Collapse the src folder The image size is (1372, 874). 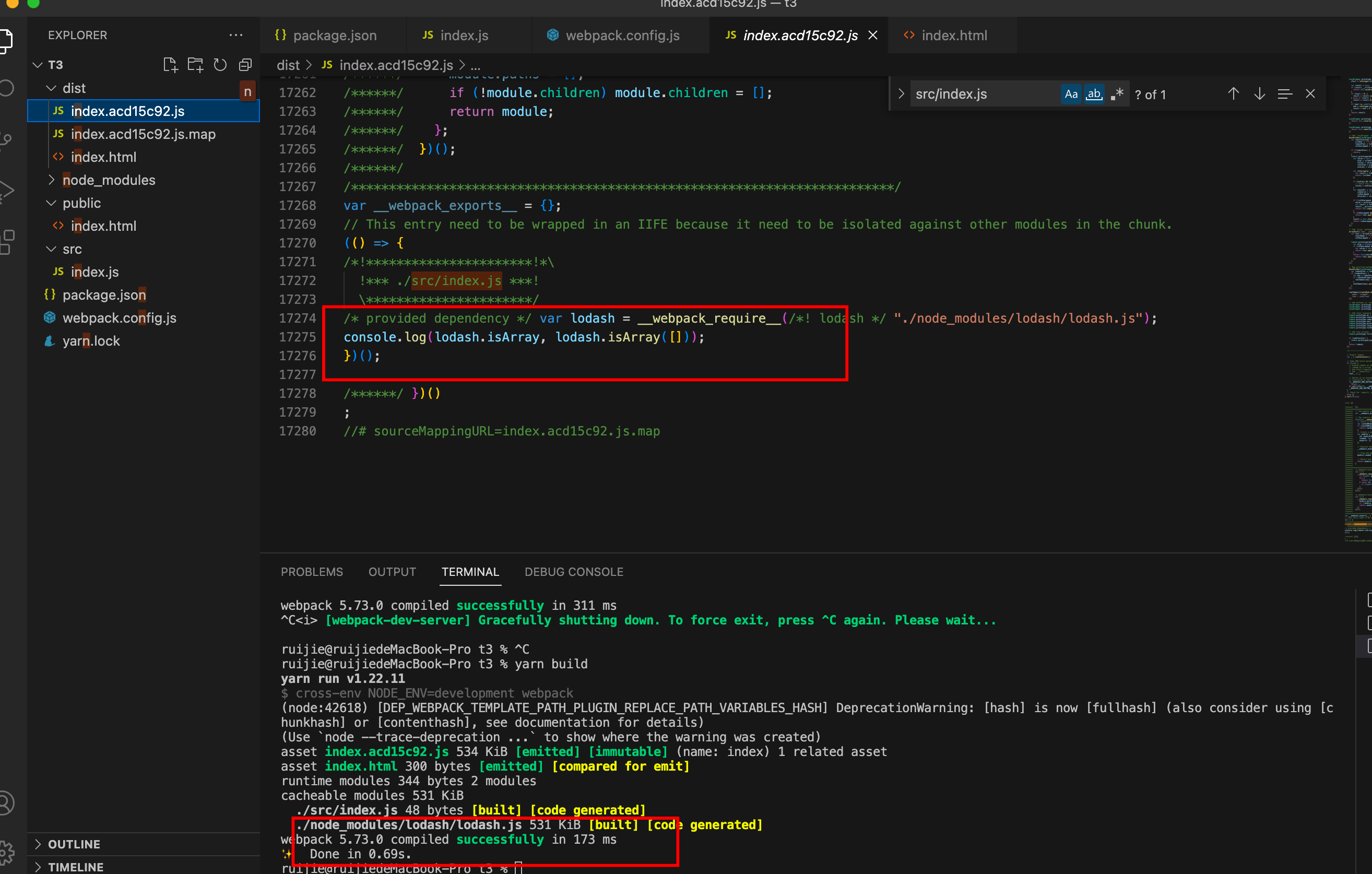pyautogui.click(x=51, y=249)
